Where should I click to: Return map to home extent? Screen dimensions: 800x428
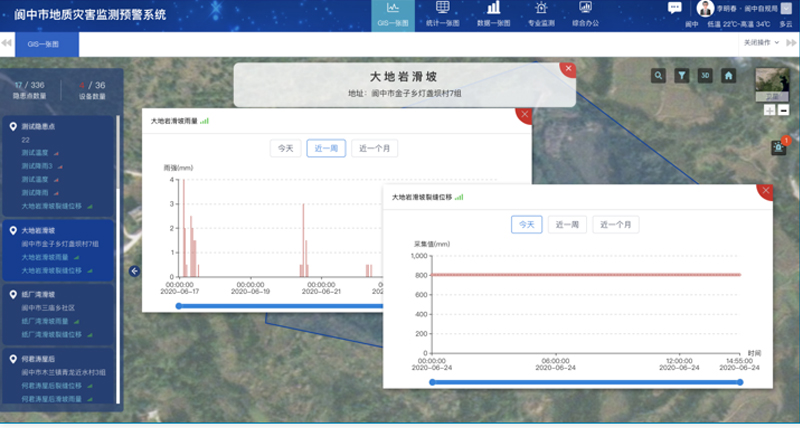click(729, 75)
